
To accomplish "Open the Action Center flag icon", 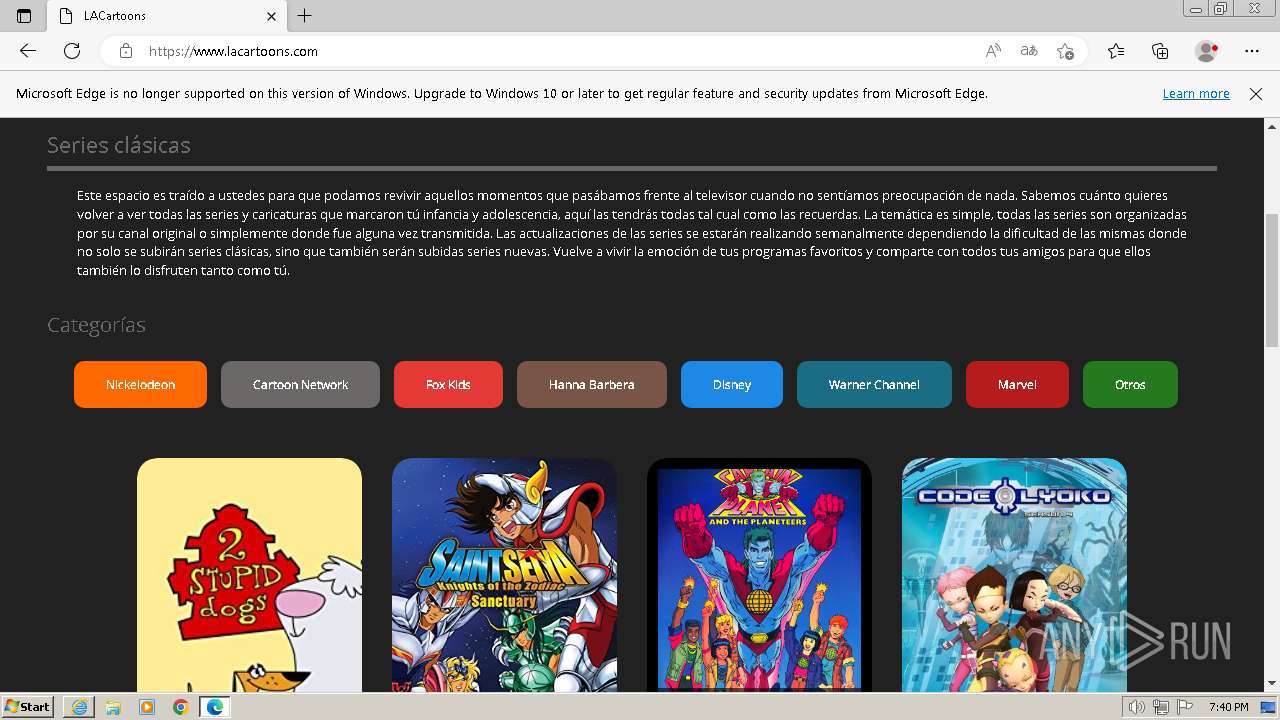I will point(1185,707).
